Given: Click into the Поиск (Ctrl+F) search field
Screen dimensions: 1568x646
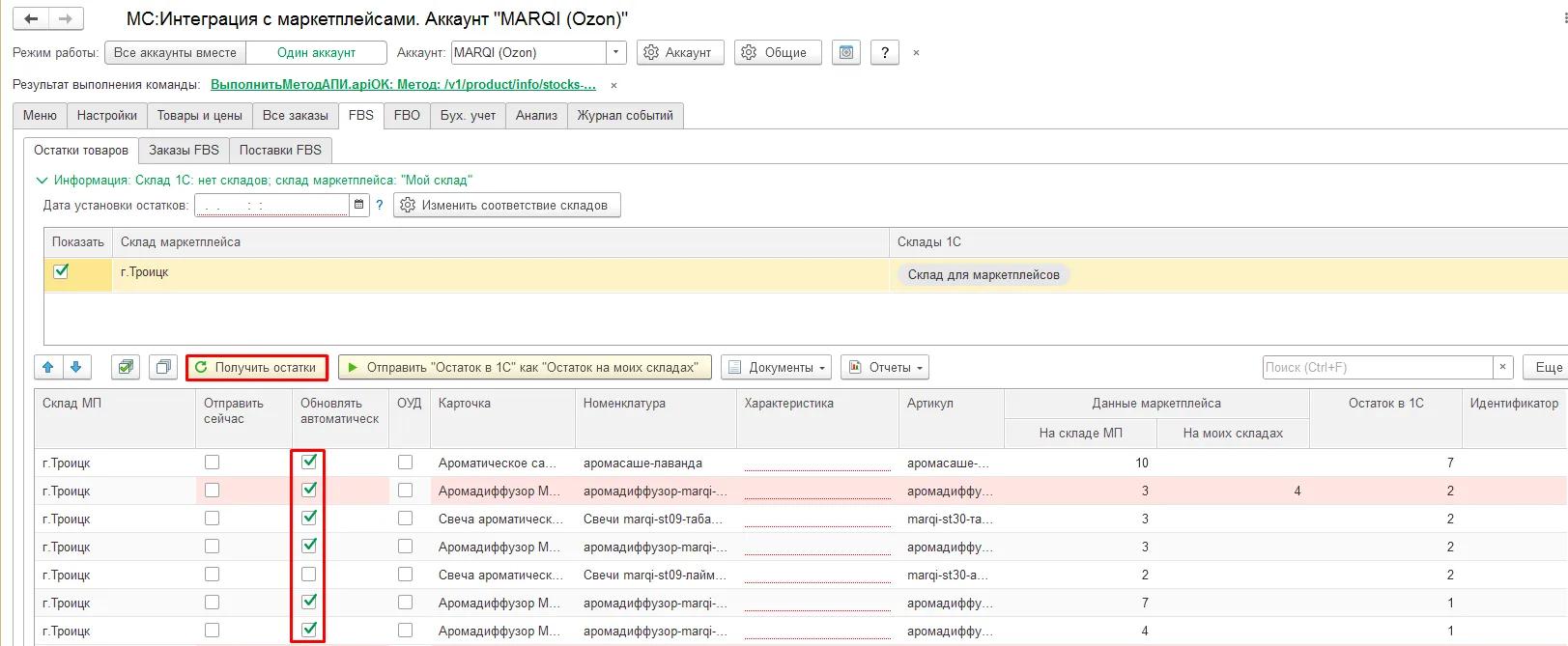Looking at the screenshot, I should [x=1377, y=367].
